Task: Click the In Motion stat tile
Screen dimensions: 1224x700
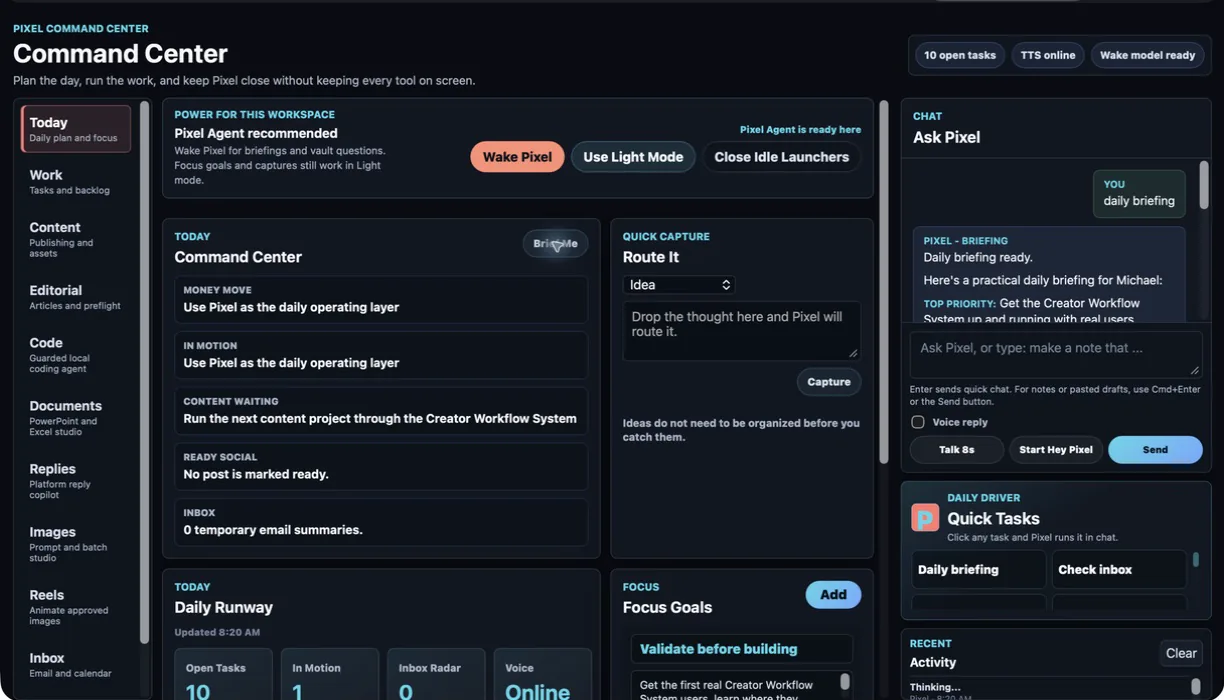Action: click(330, 675)
